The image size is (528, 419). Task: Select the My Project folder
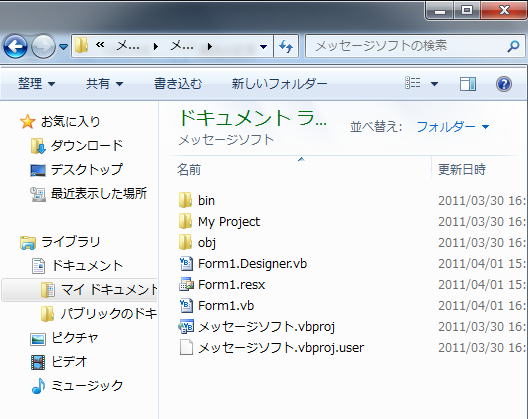[229, 222]
